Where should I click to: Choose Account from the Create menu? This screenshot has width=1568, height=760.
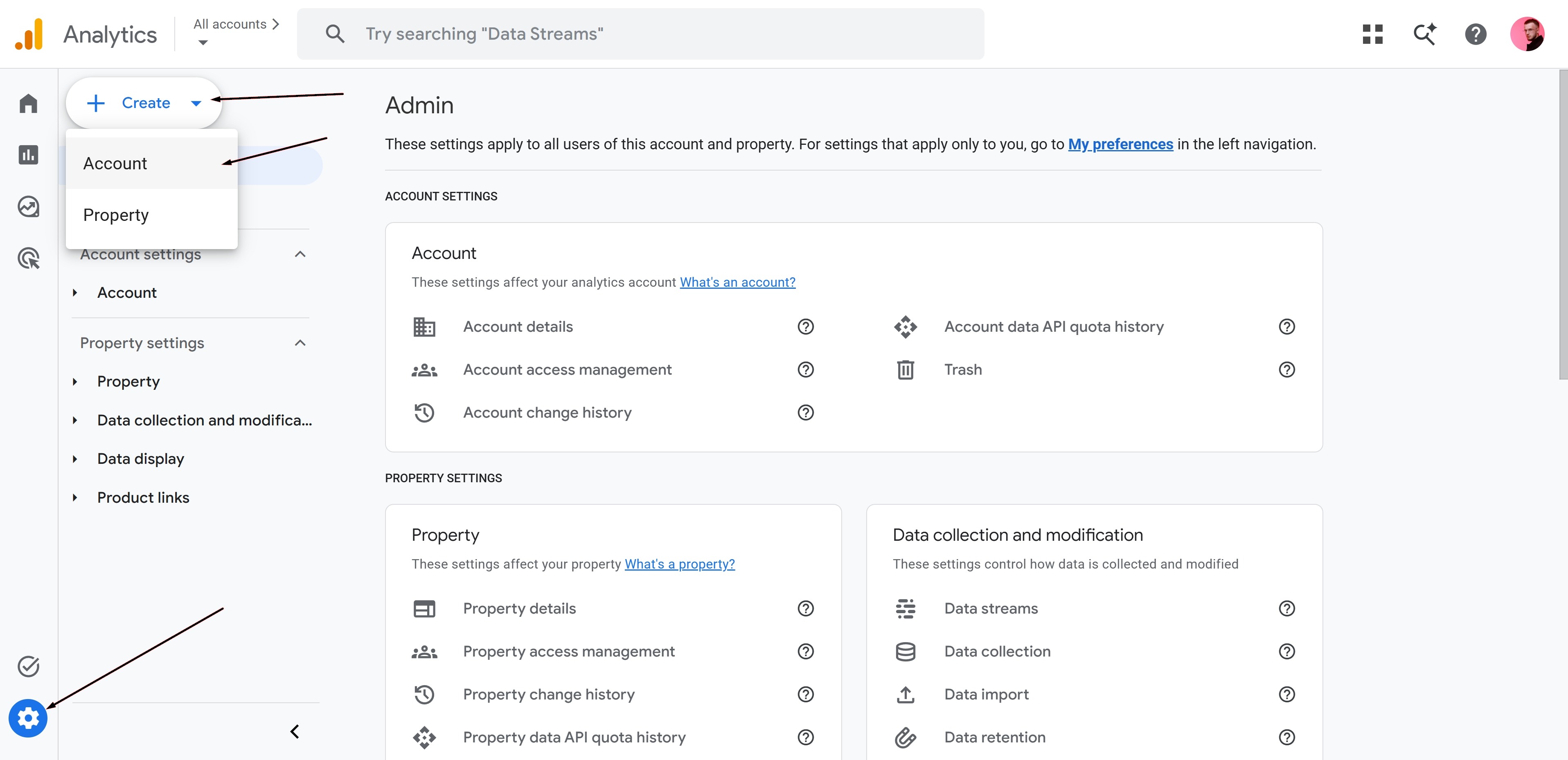(x=151, y=163)
